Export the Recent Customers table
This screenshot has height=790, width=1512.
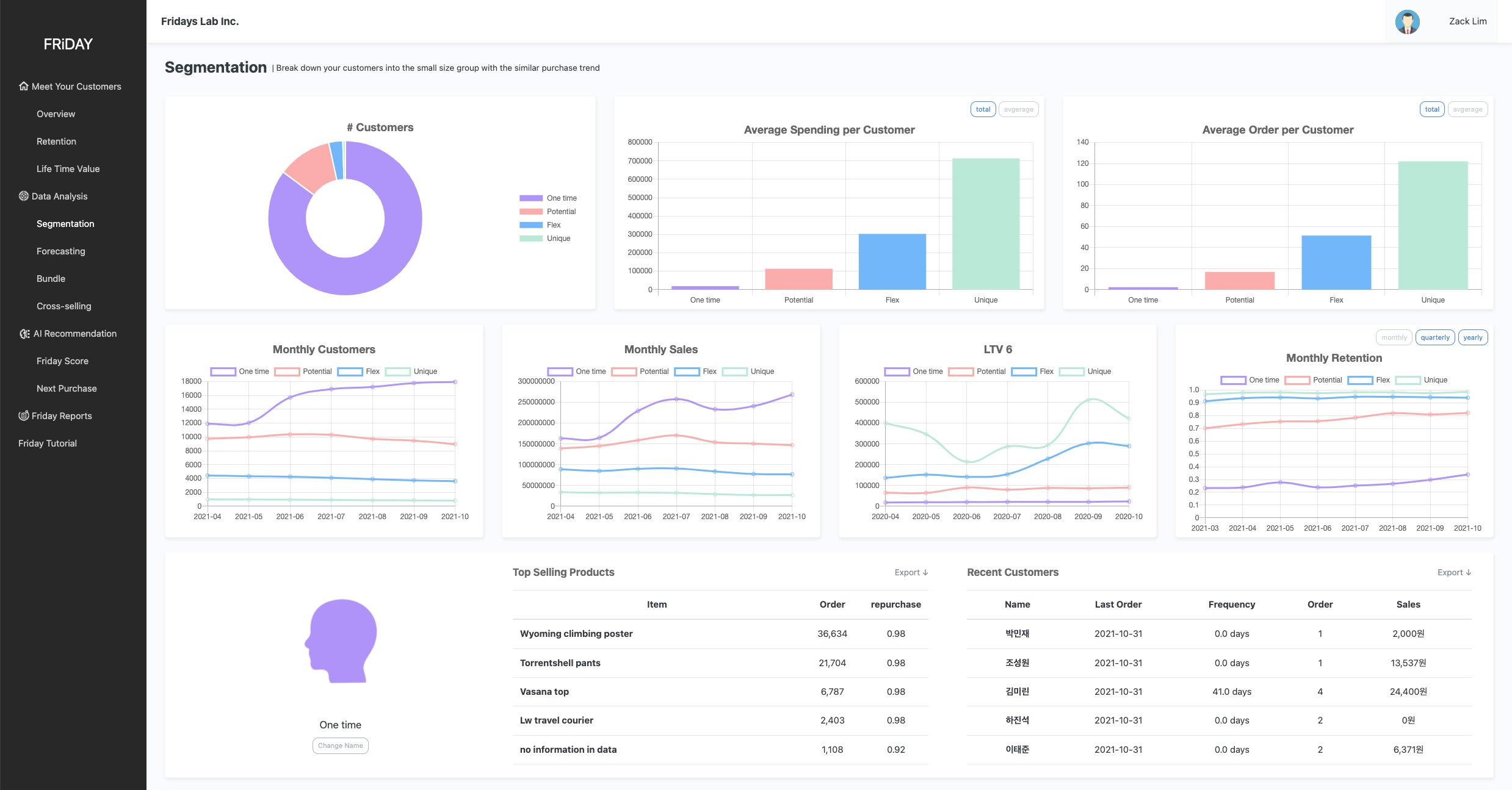[x=1454, y=572]
